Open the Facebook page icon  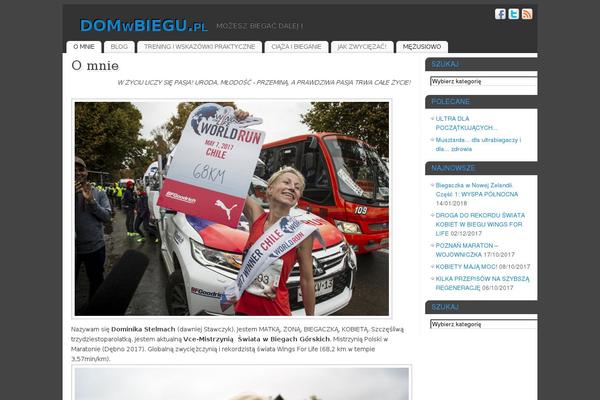coord(500,14)
